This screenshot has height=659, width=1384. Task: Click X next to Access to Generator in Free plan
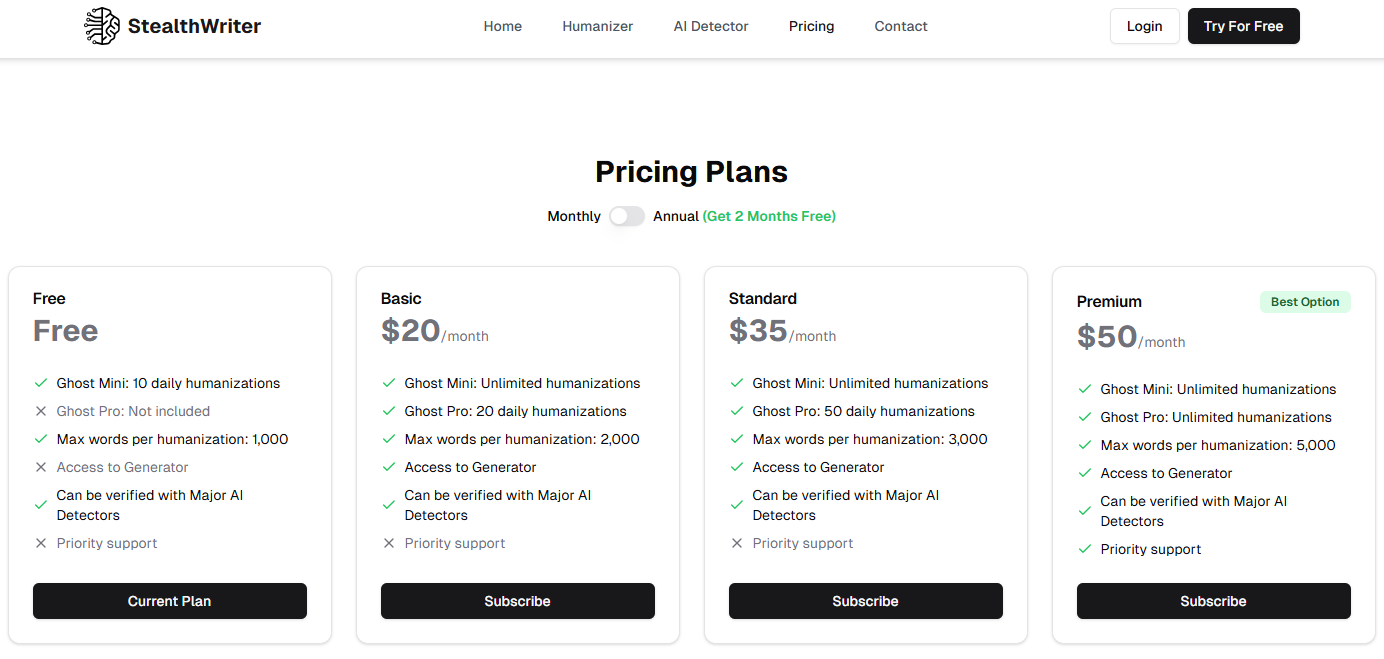(41, 467)
